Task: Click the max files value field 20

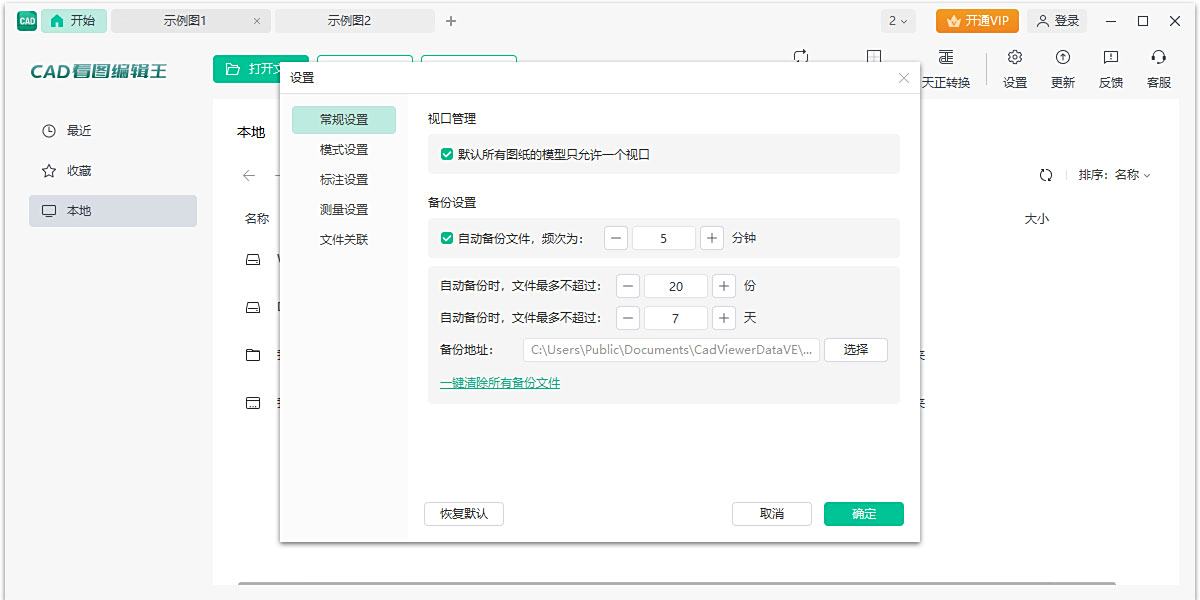Action: [x=676, y=286]
